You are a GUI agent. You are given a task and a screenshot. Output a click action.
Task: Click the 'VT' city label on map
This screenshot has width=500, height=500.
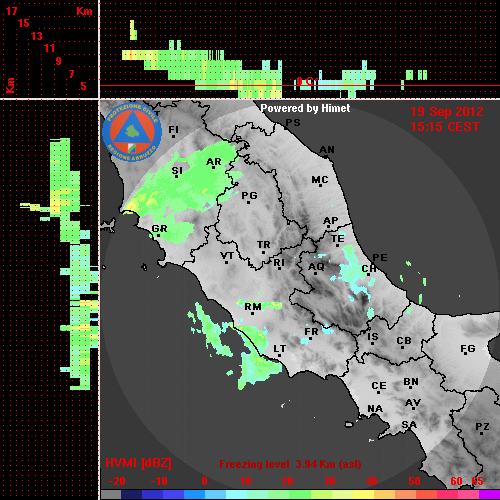[227, 256]
